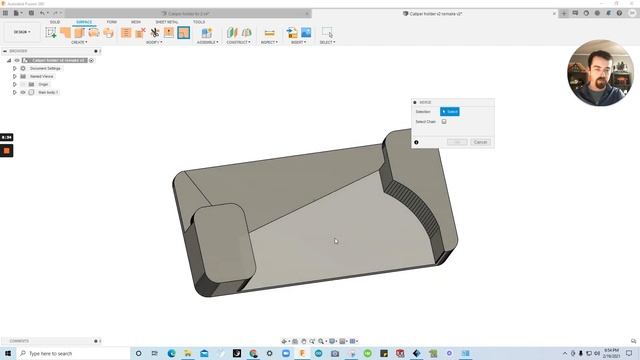Switch to the Mesh tab
640x360 pixels.
pyautogui.click(x=136, y=22)
